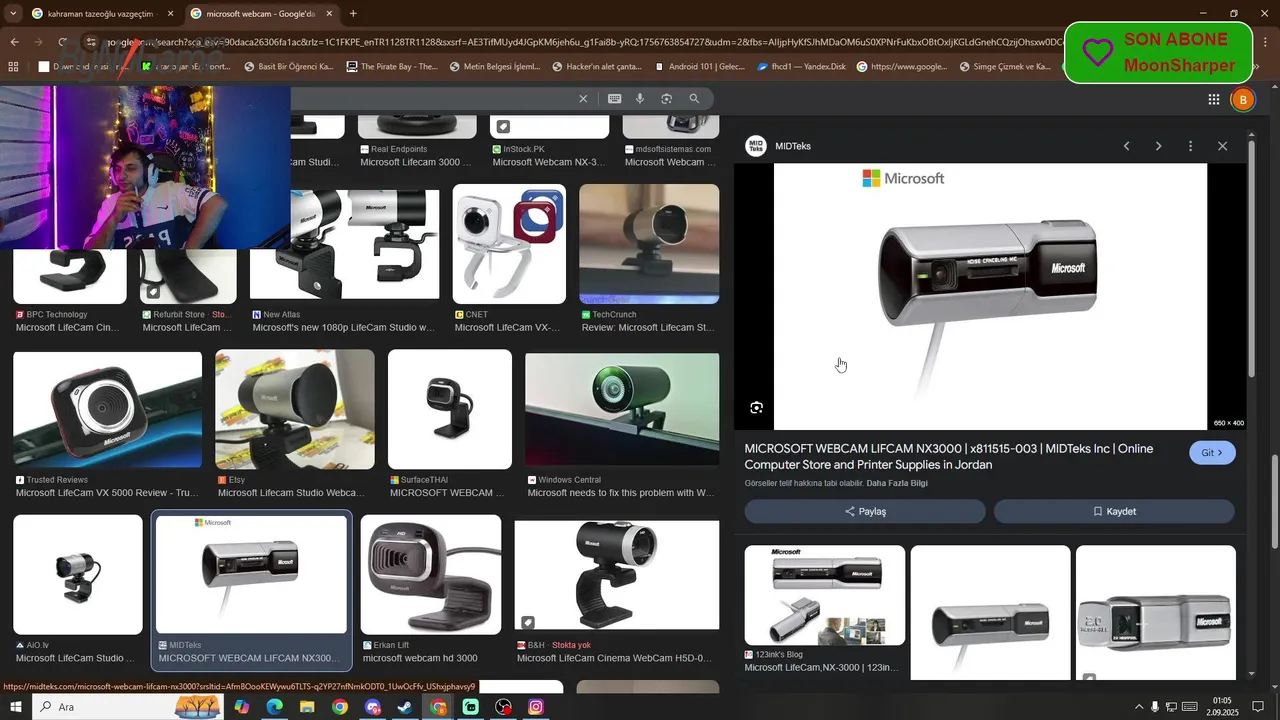The height and width of the screenshot is (720, 1280).
Task: Click the Microsoft LifeCam,NX-3000 | 123ink caption
Action: click(822, 667)
